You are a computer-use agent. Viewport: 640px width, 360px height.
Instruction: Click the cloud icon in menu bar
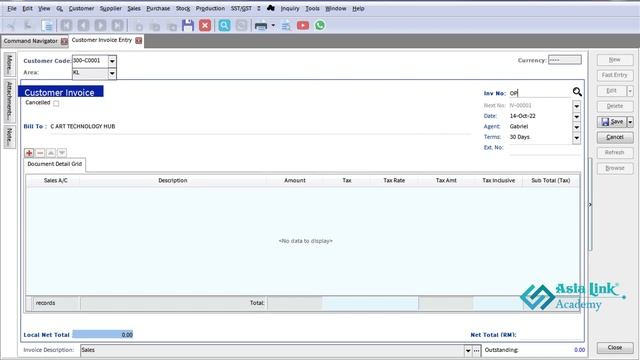[271, 8]
